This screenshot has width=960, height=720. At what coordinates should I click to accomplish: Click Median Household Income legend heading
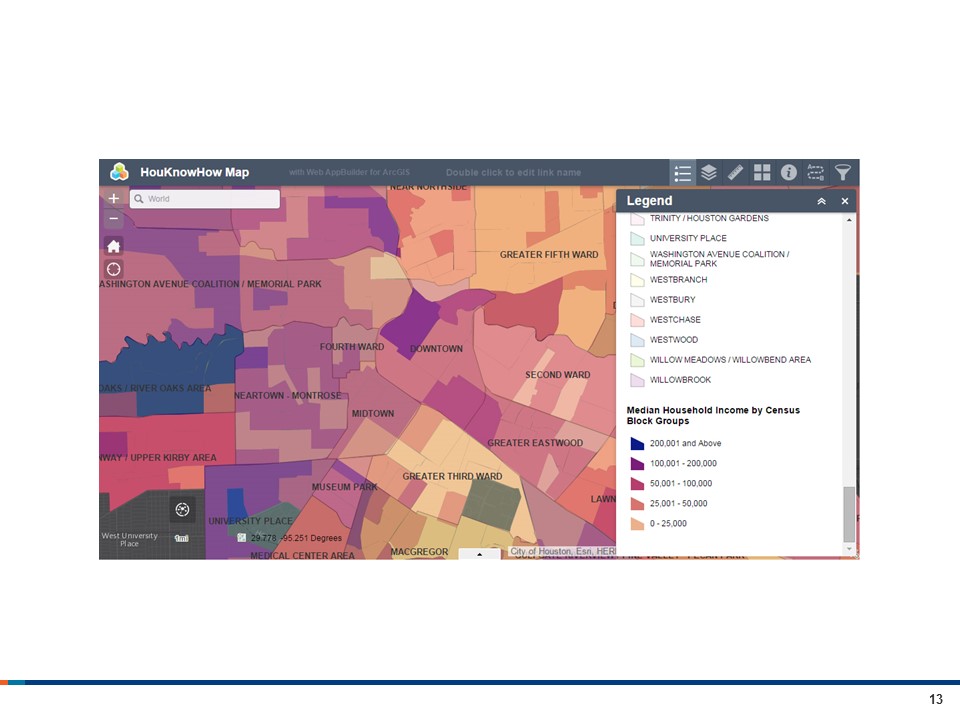click(713, 415)
